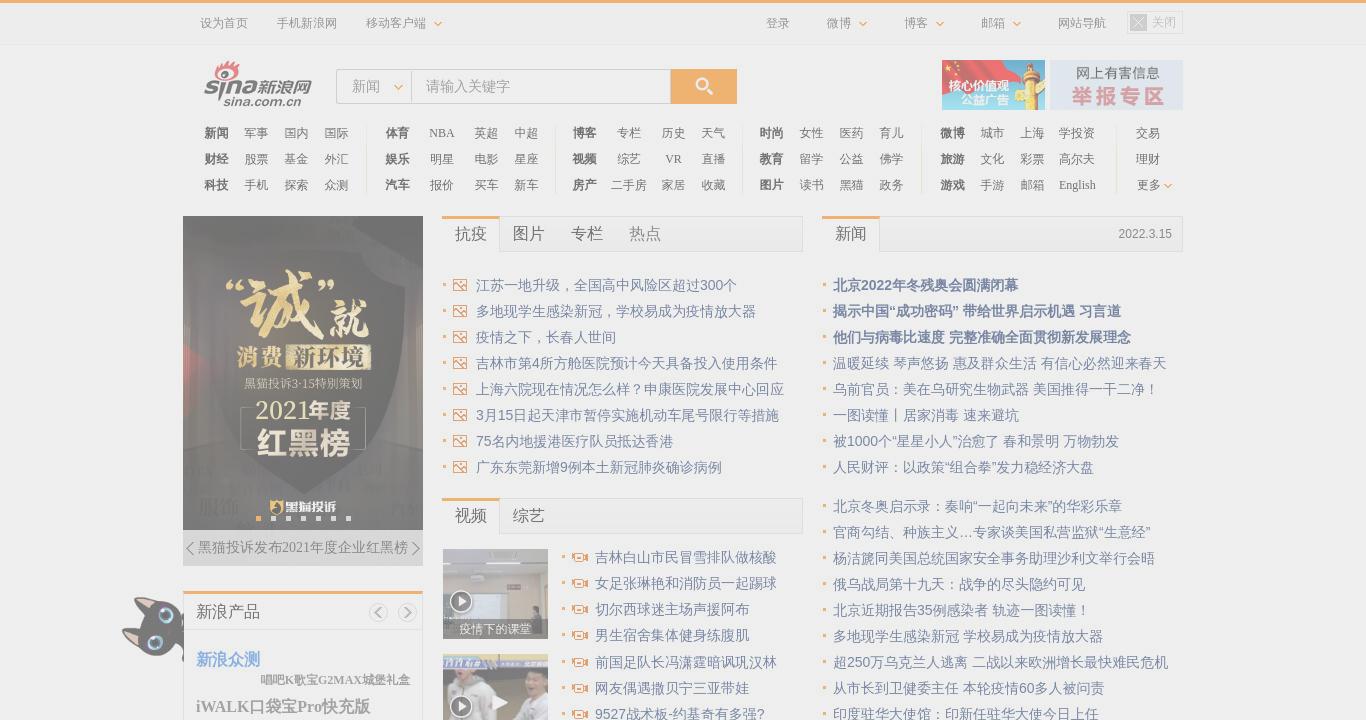Image resolution: width=1366 pixels, height=720 pixels.
Task: Select the 视频 tab
Action: tap(471, 516)
